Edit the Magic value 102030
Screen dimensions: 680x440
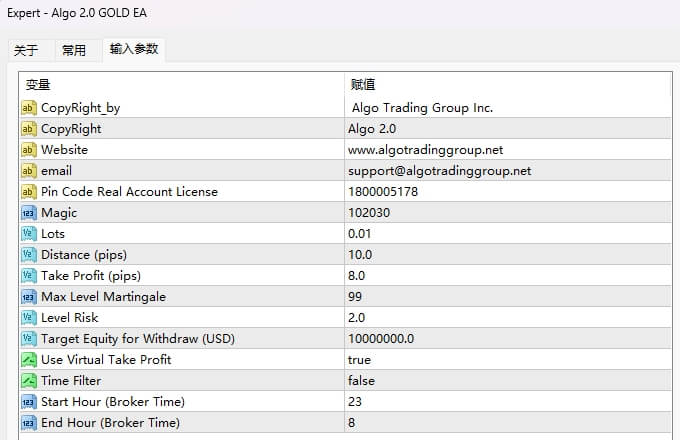click(369, 213)
